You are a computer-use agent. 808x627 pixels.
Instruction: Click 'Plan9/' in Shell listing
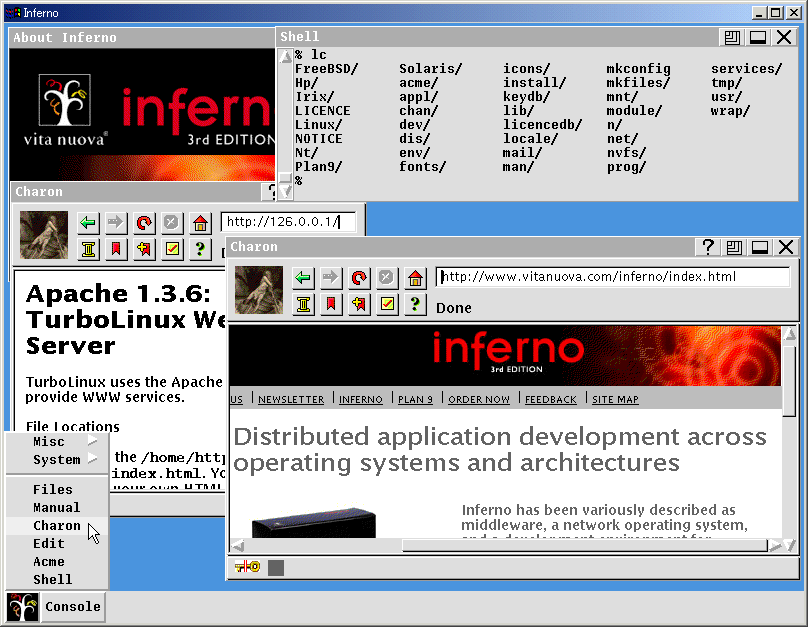tap(318, 166)
